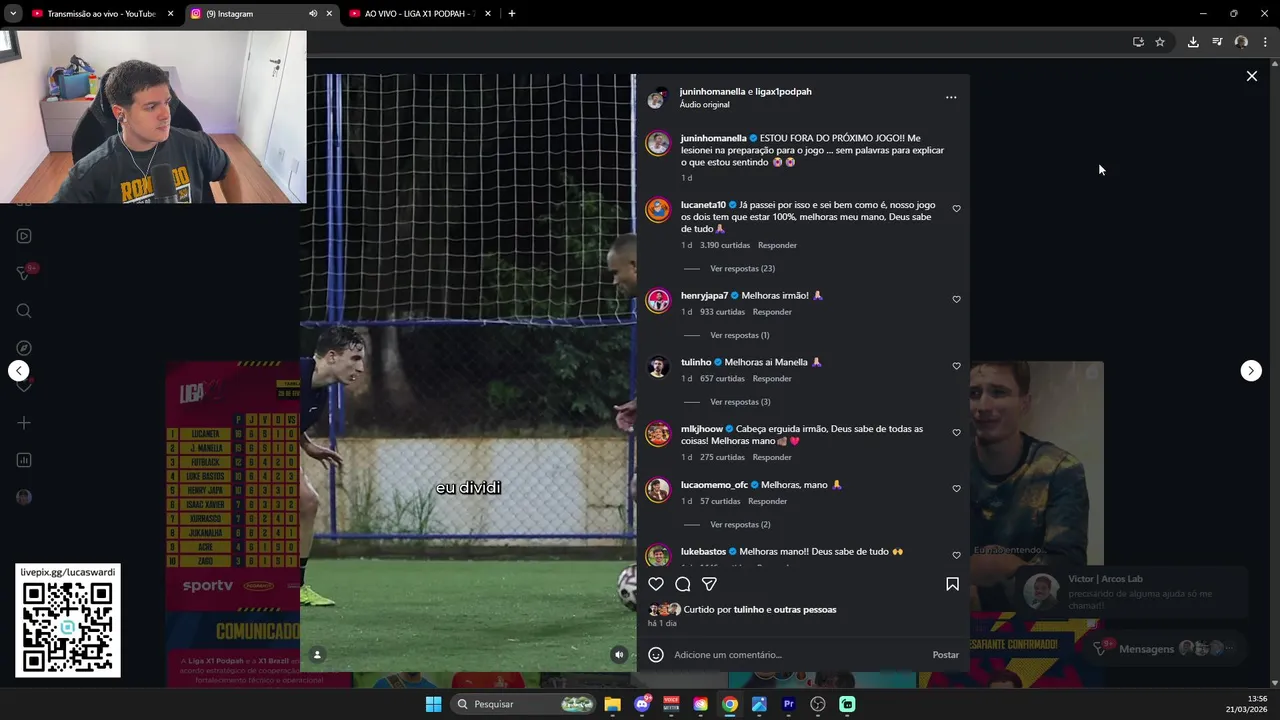
Task: Open the dashboard chart icon in sidebar
Action: point(24,460)
